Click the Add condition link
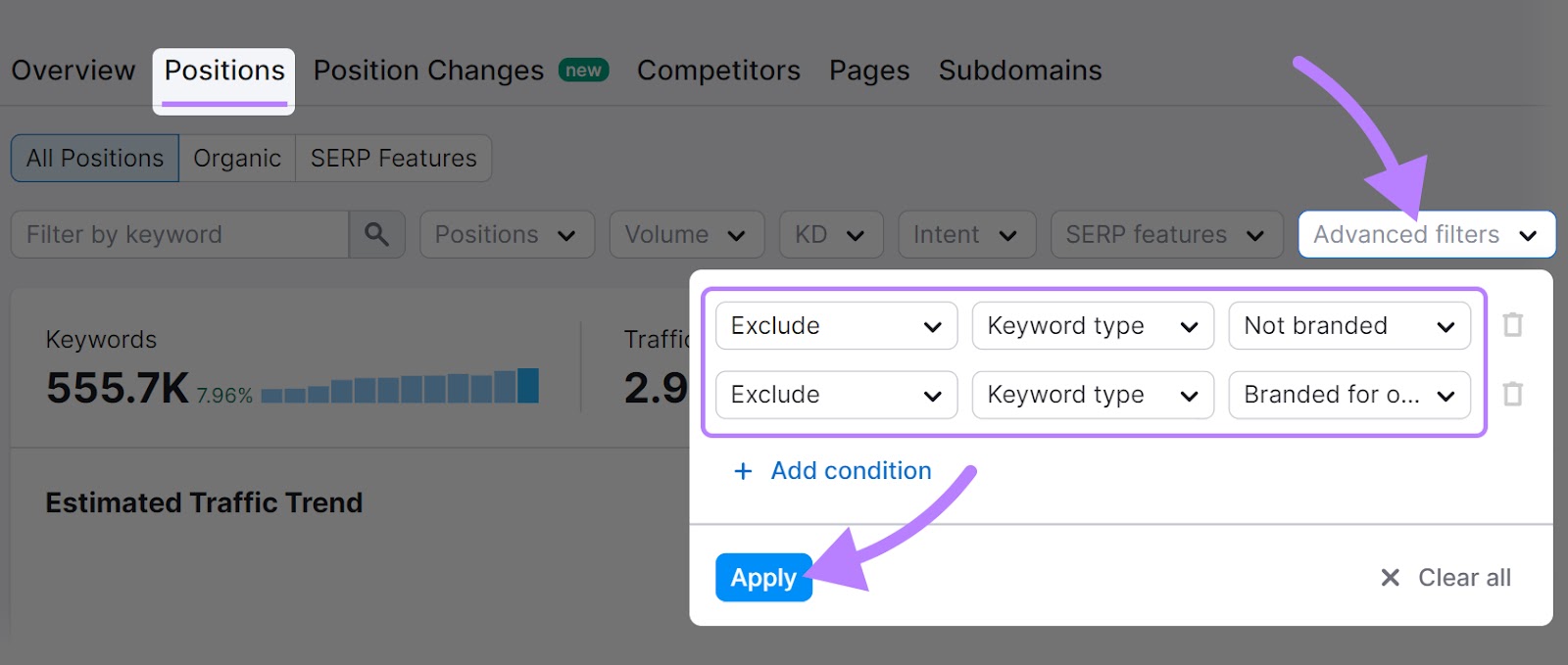Viewport: 1568px width, 665px height. pos(850,471)
